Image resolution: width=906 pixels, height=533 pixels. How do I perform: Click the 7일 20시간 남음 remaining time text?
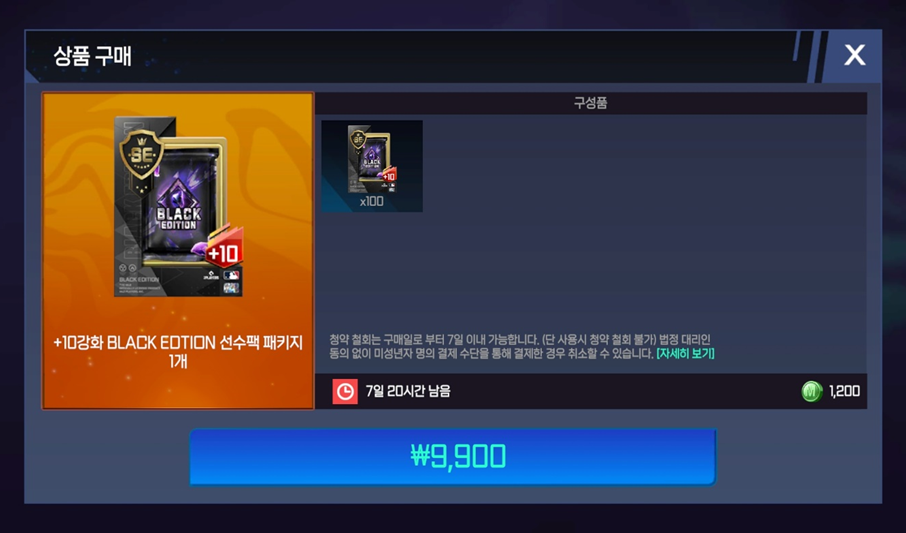[408, 391]
